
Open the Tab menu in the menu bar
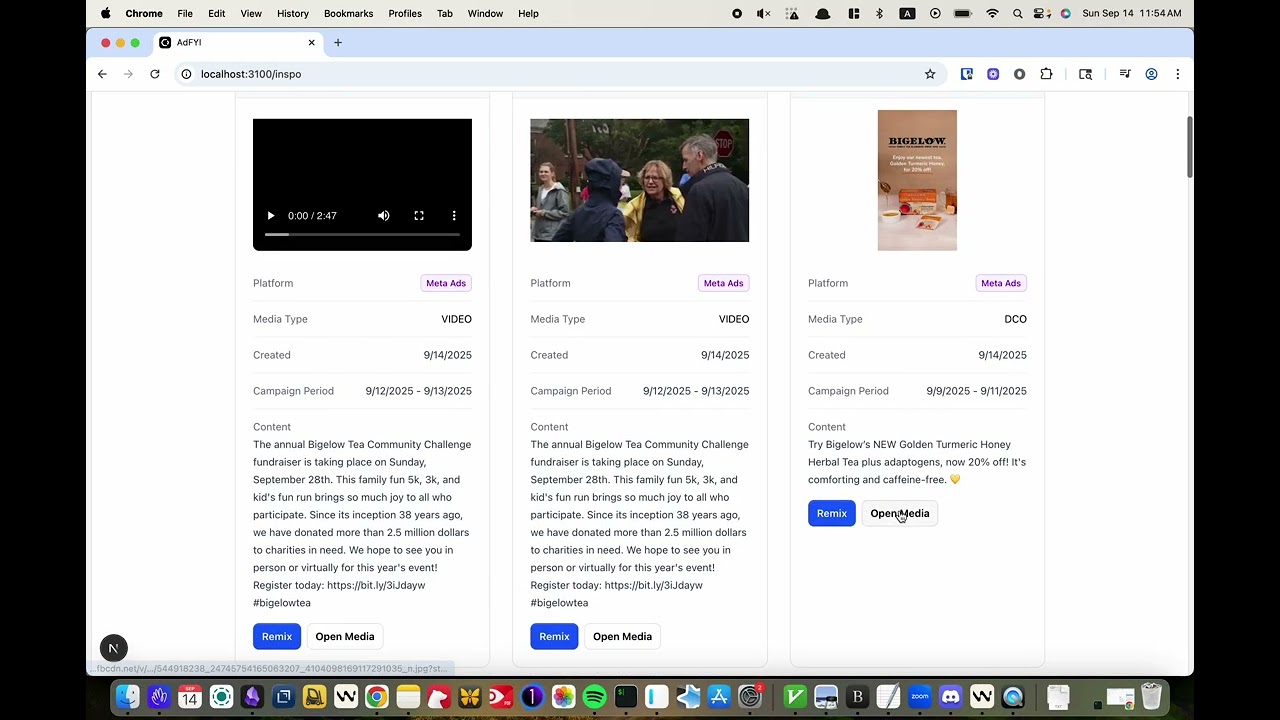[x=445, y=13]
